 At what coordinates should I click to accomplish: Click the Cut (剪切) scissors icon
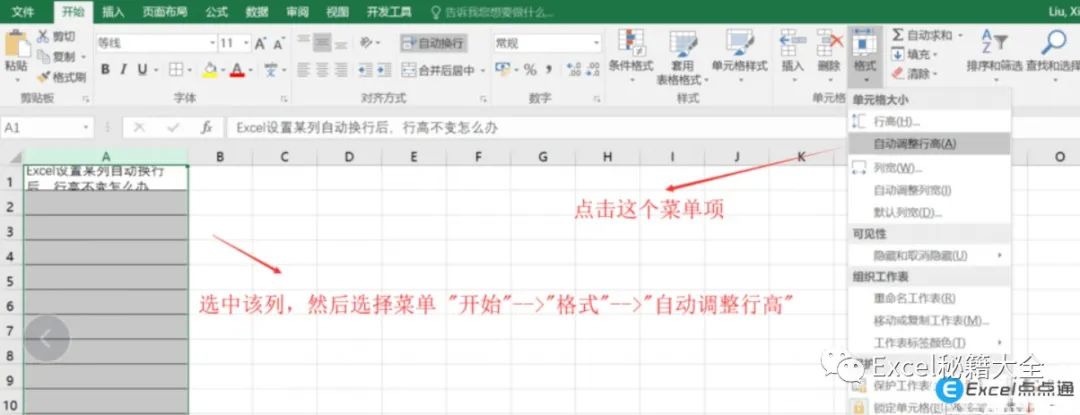pyautogui.click(x=43, y=36)
